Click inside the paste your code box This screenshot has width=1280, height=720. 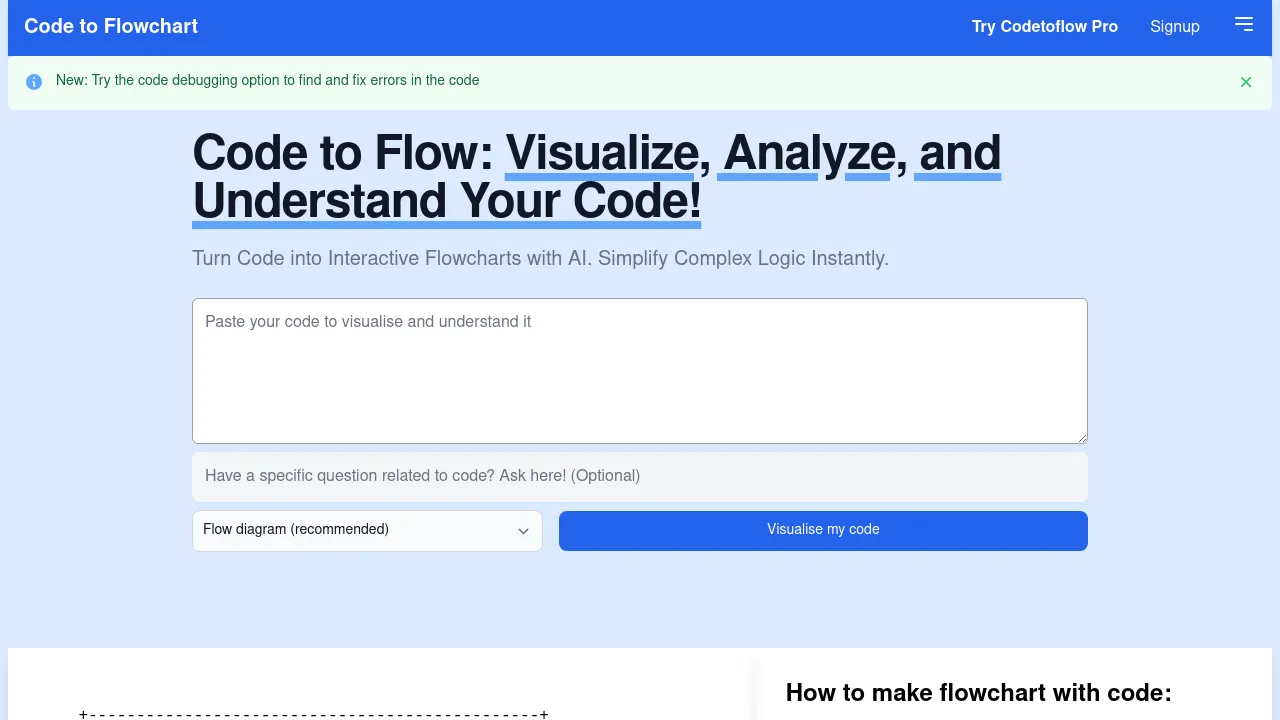pyautogui.click(x=639, y=370)
